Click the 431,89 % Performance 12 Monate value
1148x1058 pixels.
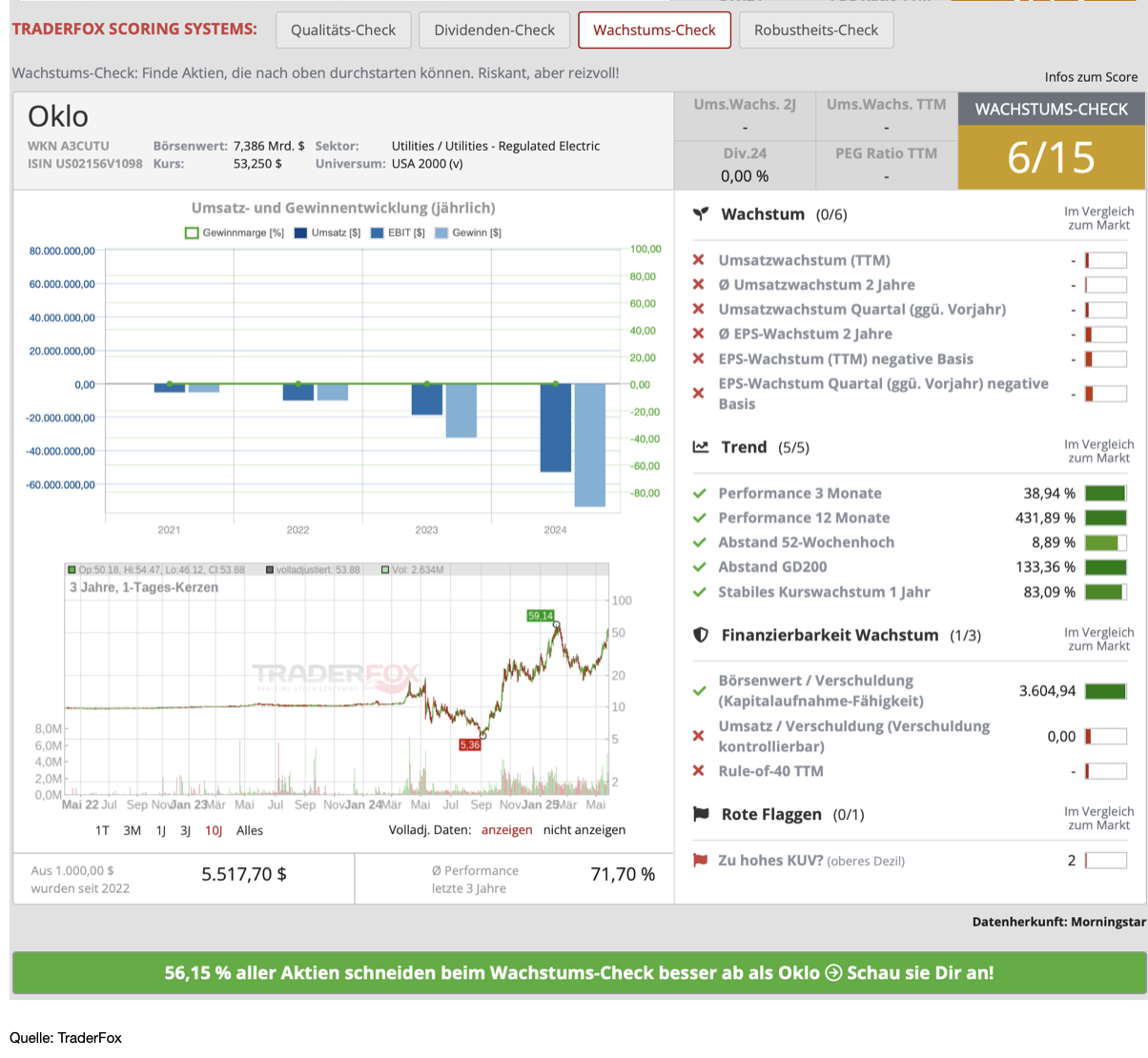click(x=1045, y=519)
